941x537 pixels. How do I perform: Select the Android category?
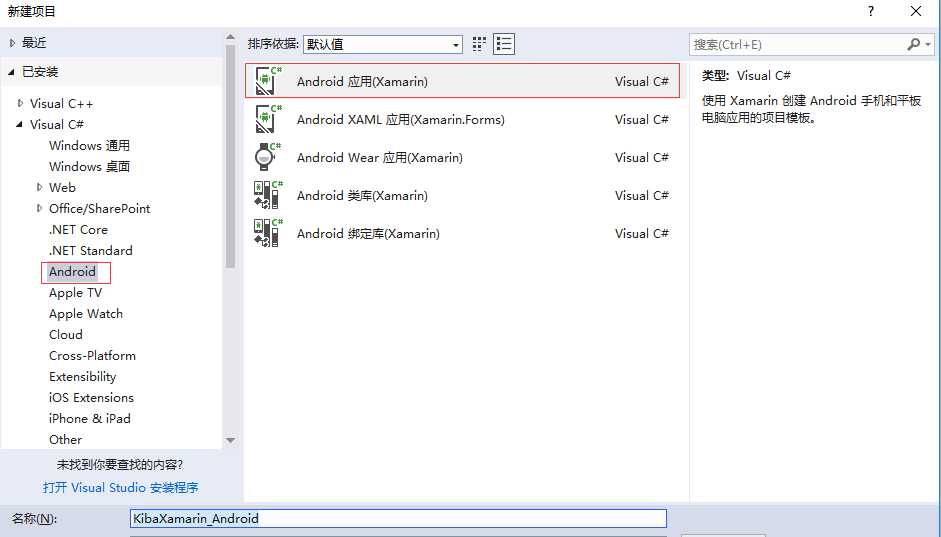tap(73, 272)
